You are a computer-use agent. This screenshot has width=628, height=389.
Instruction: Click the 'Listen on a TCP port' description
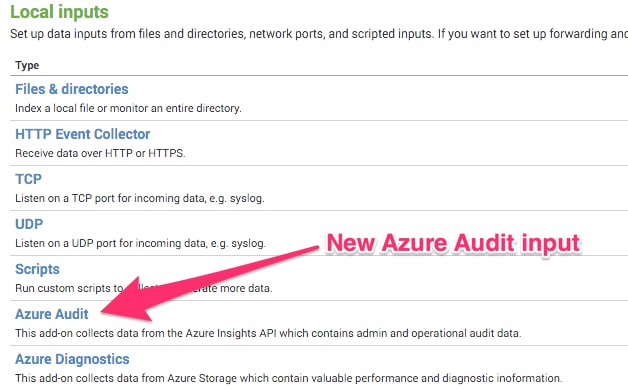pyautogui.click(x=140, y=198)
